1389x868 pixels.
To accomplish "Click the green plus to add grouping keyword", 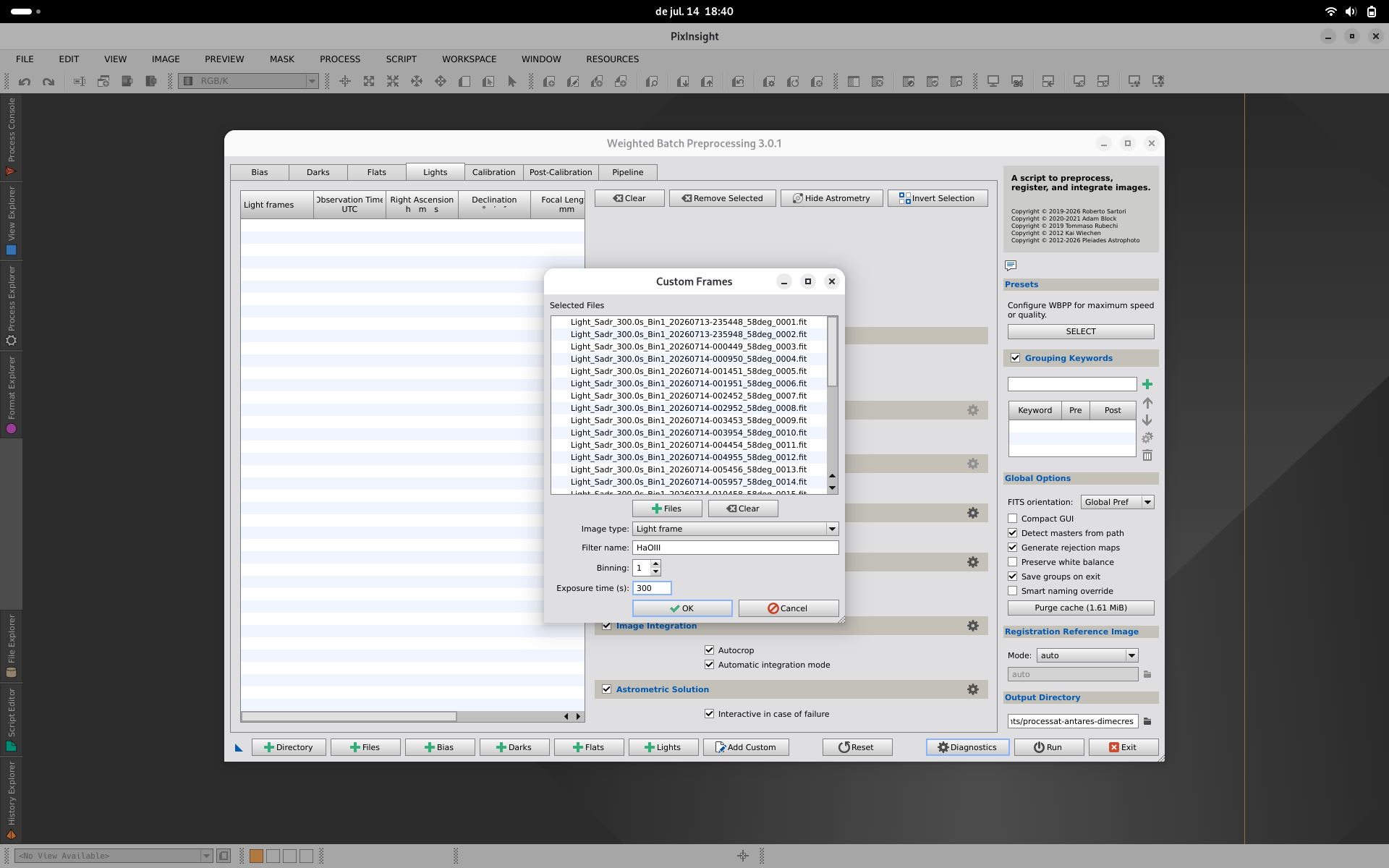I will (1147, 384).
